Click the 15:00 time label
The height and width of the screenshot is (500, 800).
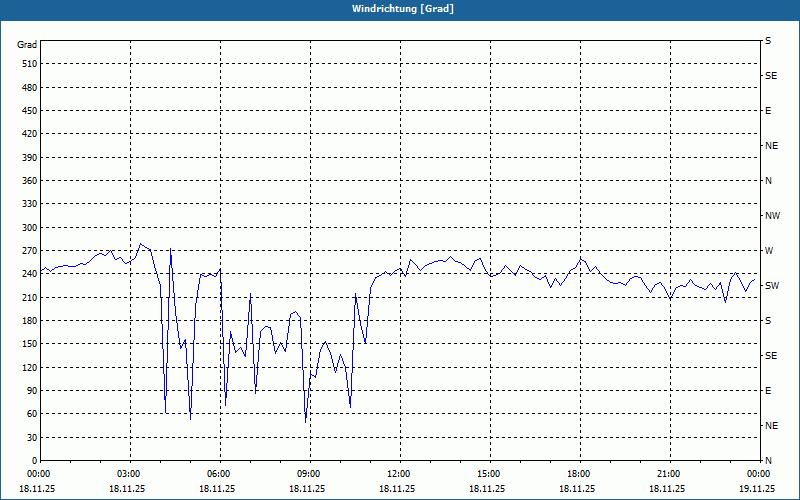pyautogui.click(x=490, y=473)
